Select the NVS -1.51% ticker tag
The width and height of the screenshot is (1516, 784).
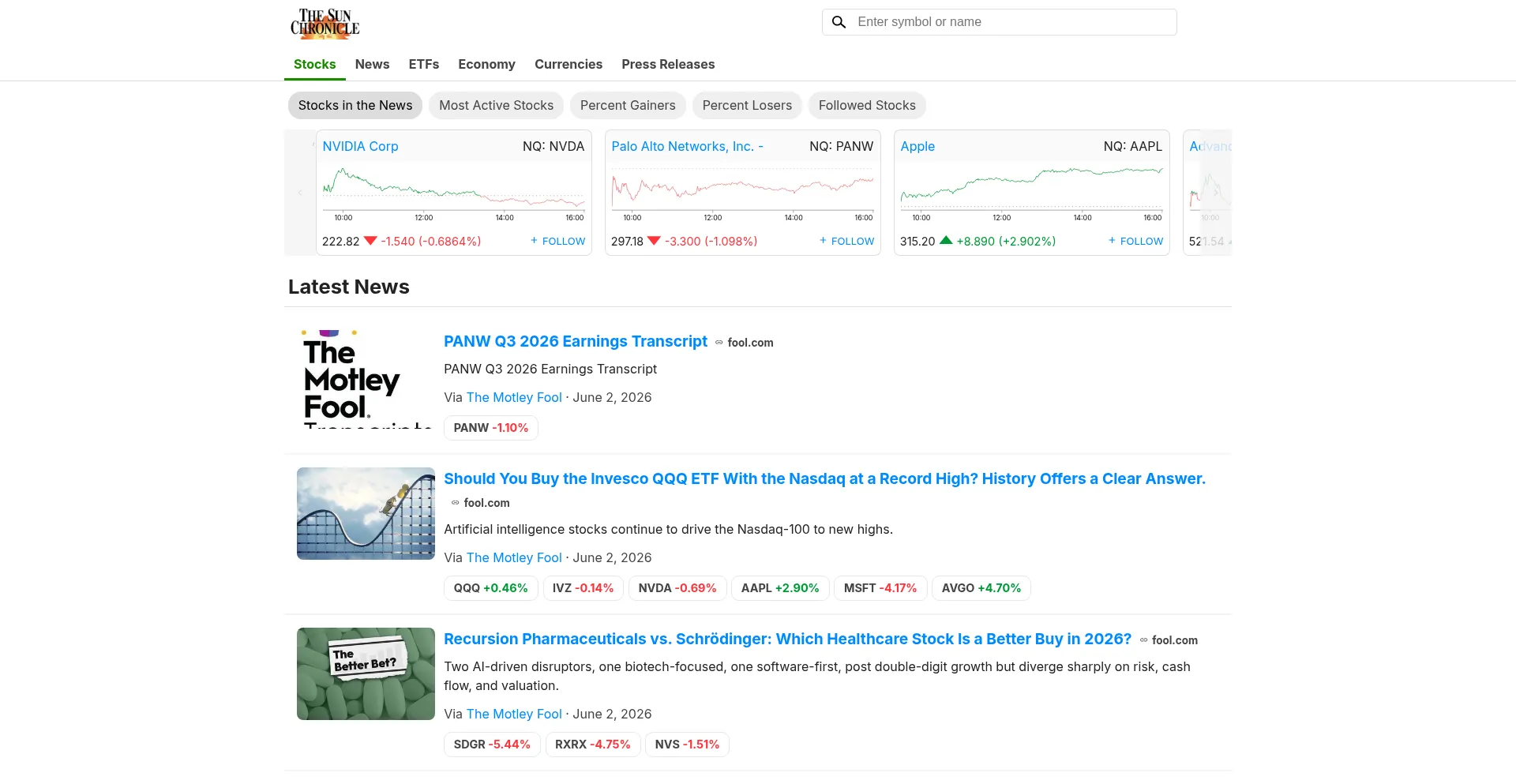point(687,745)
